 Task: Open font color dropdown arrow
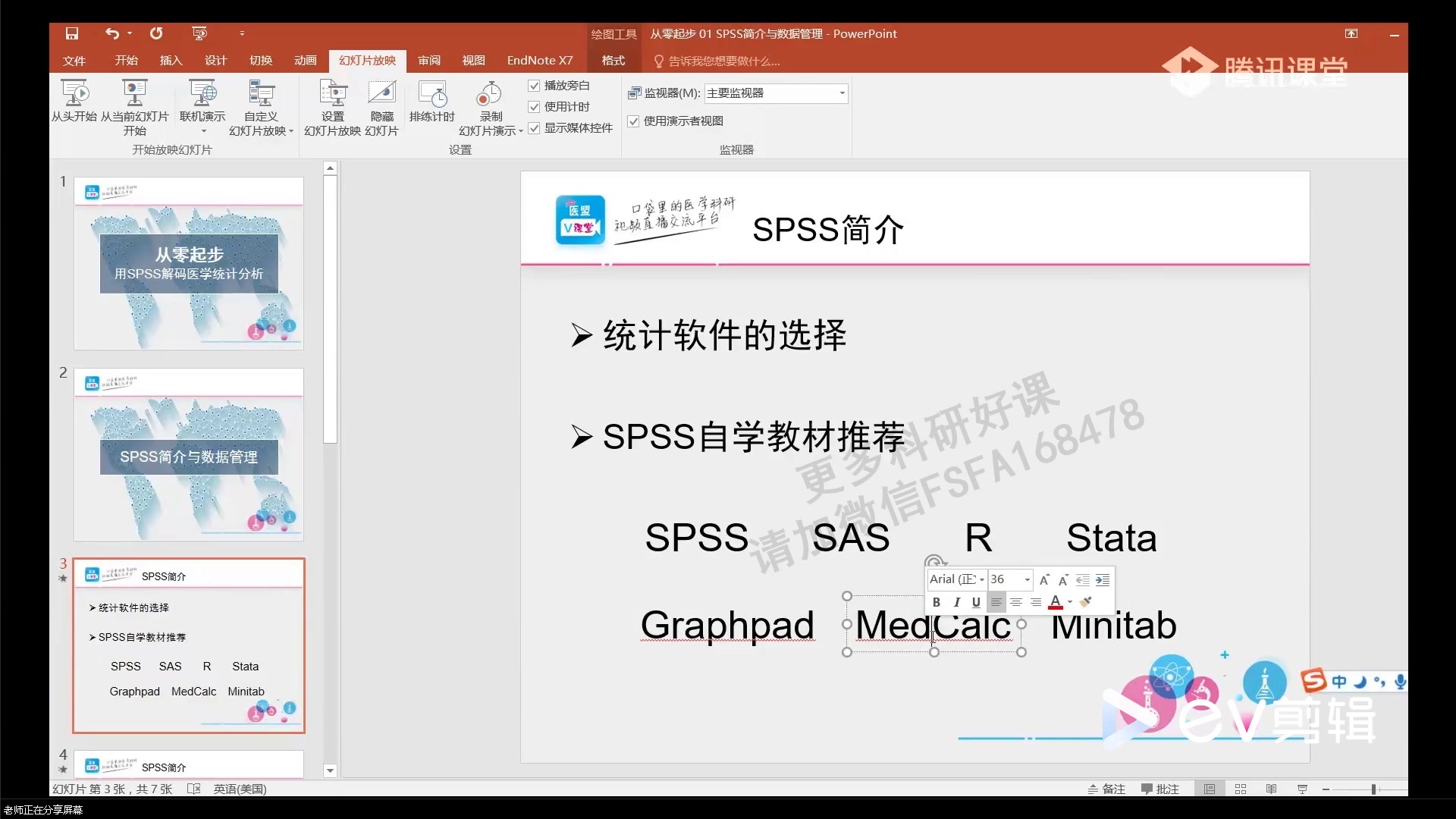point(1070,602)
